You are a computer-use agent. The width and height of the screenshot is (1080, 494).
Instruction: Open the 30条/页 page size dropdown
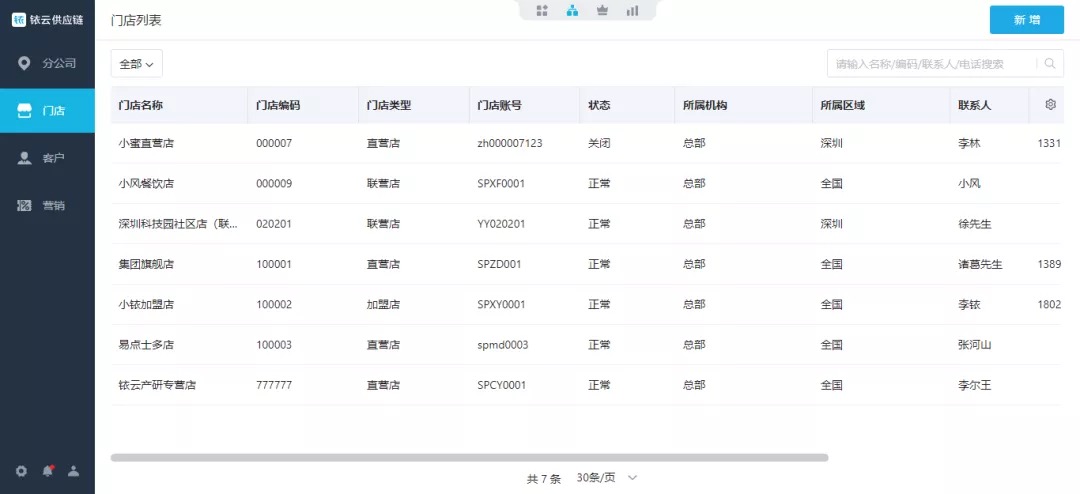pos(606,479)
